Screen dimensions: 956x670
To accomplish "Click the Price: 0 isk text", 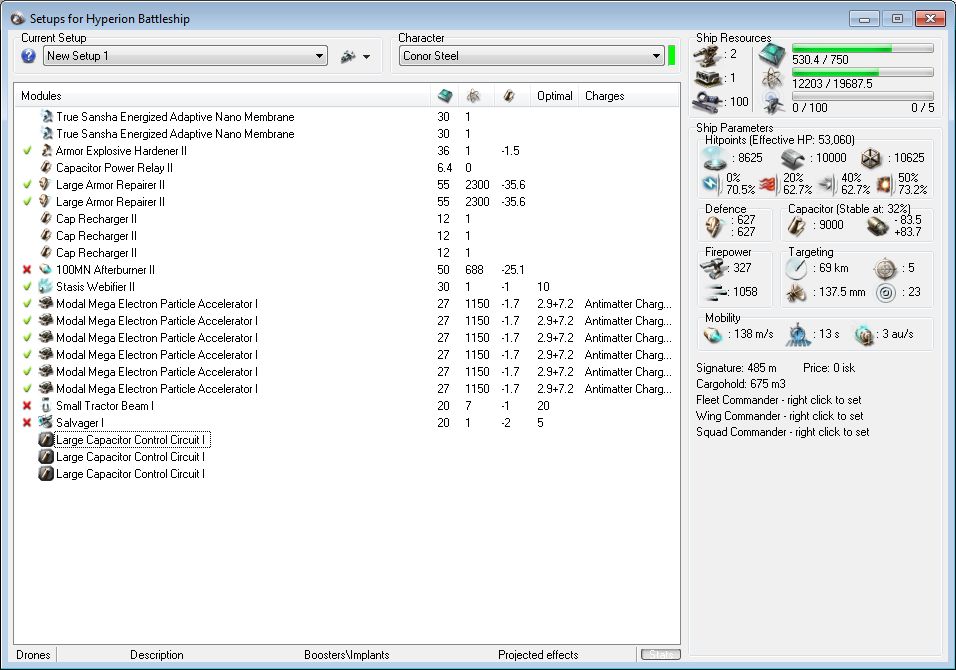I will pos(829,368).
